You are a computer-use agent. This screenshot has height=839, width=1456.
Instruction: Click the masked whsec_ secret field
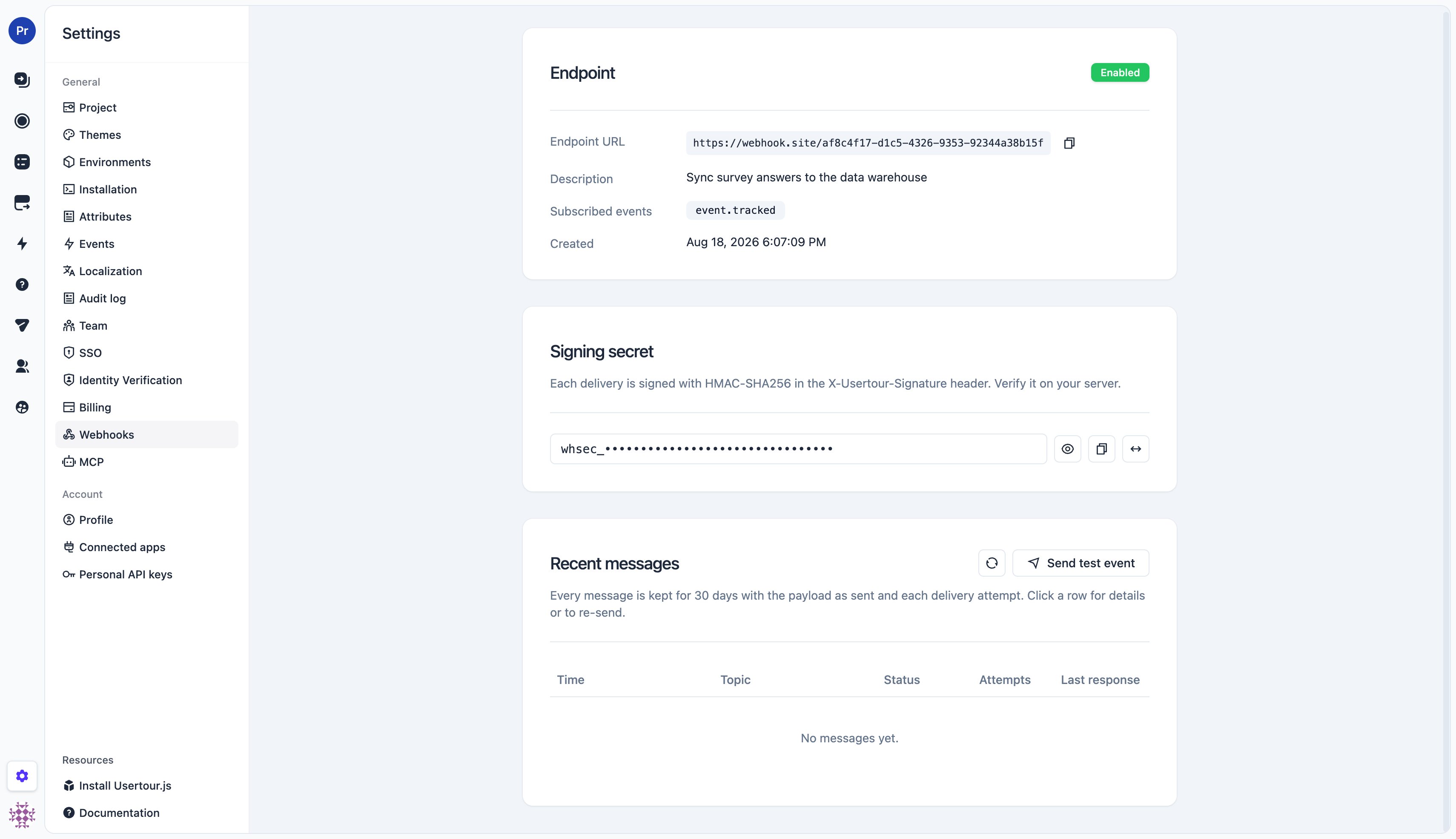click(x=798, y=449)
